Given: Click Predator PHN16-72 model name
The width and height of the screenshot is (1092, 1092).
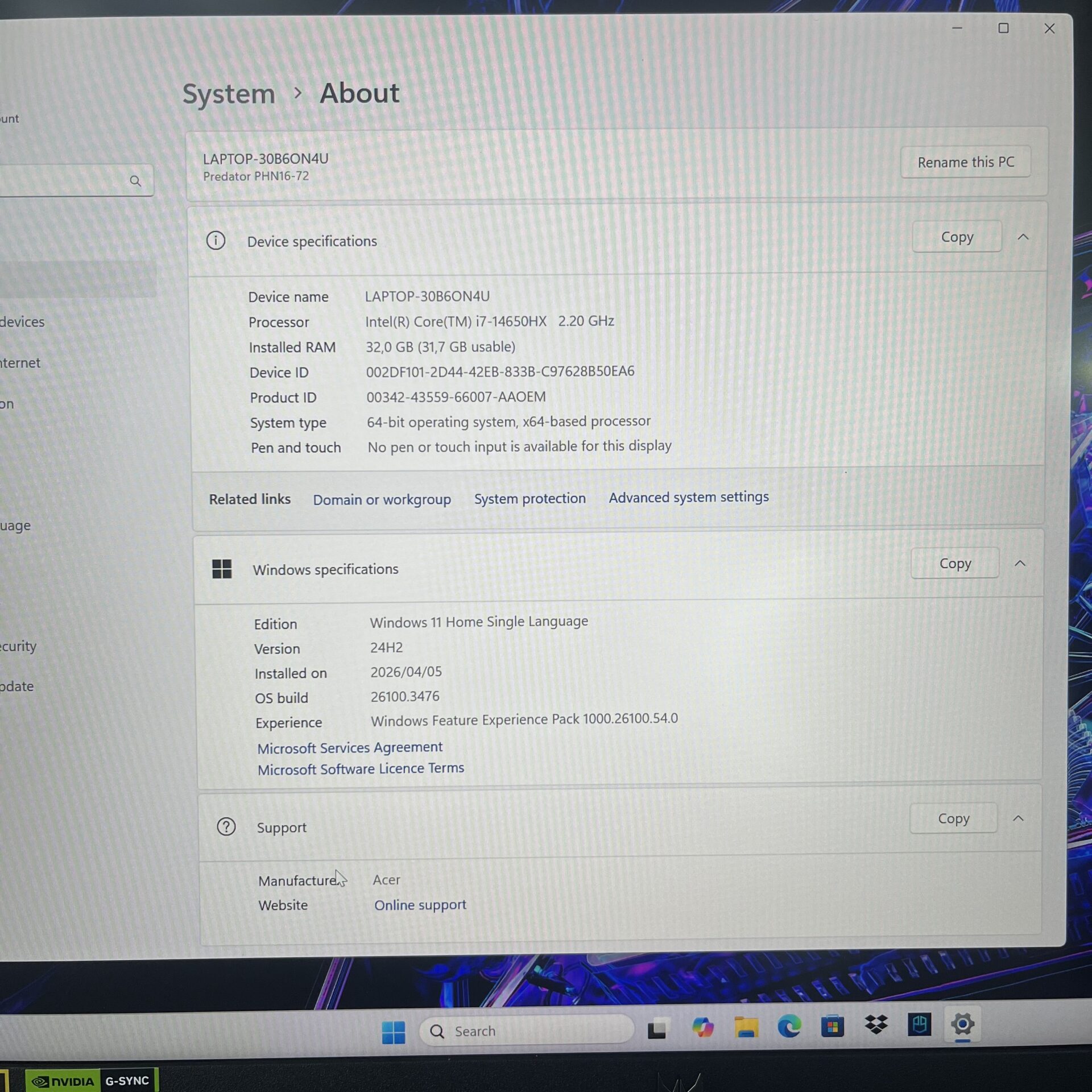Looking at the screenshot, I should tap(256, 176).
